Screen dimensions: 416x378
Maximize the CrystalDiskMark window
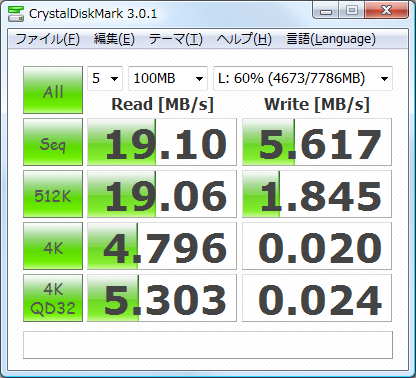tap(351, 11)
